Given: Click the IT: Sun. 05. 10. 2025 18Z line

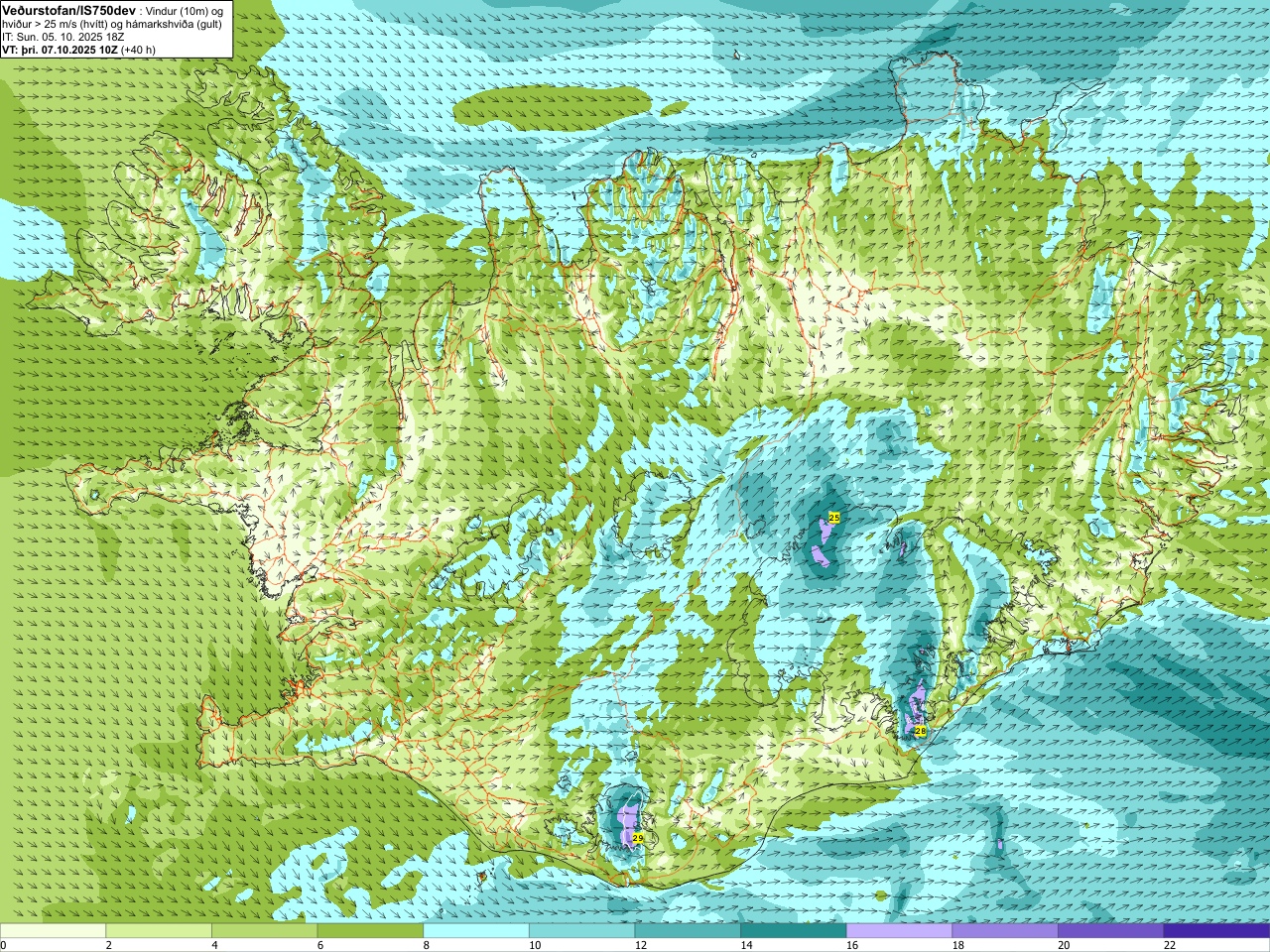Looking at the screenshot, I should pyautogui.click(x=63, y=37).
